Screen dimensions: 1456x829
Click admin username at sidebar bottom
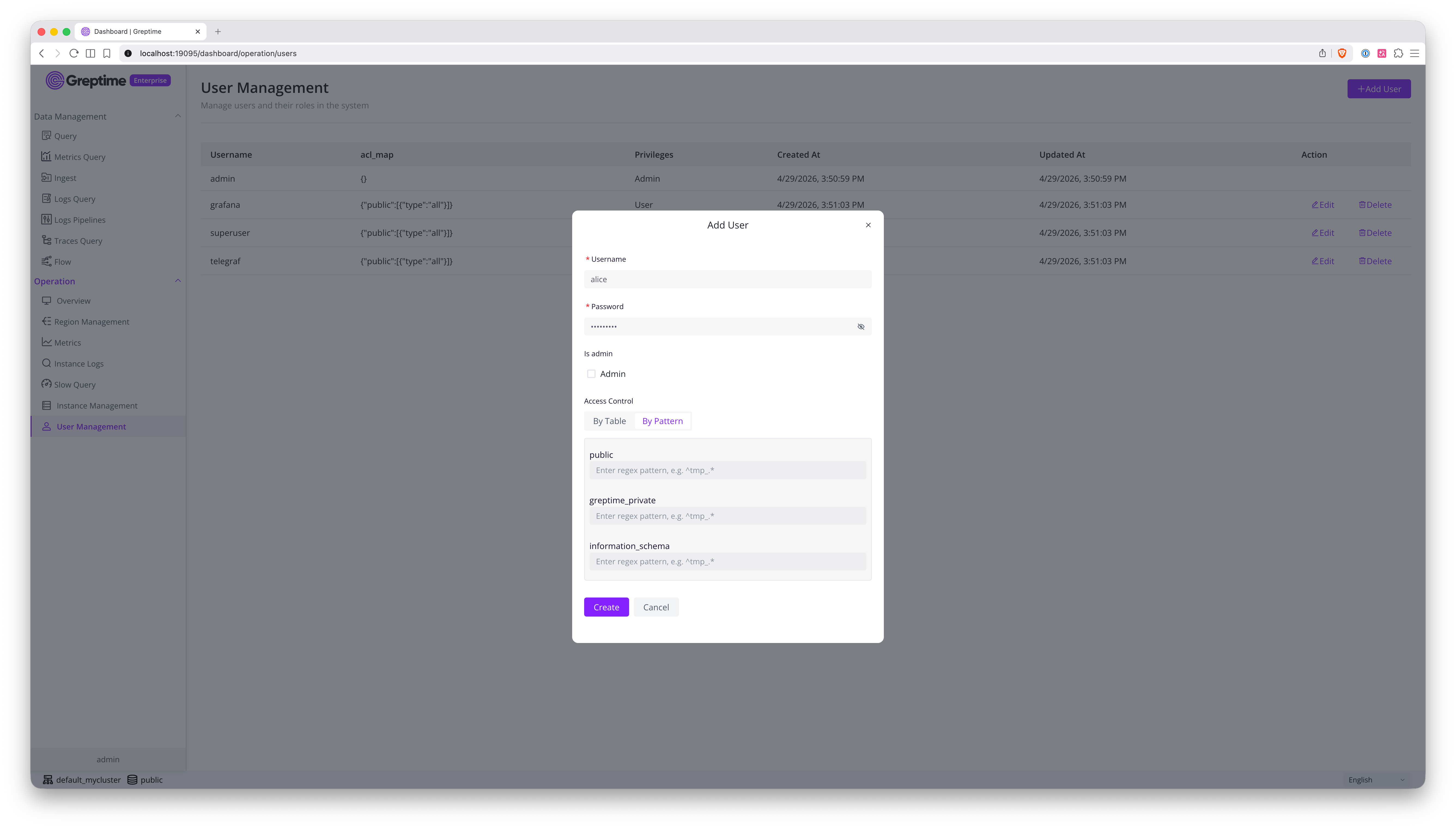click(108, 760)
